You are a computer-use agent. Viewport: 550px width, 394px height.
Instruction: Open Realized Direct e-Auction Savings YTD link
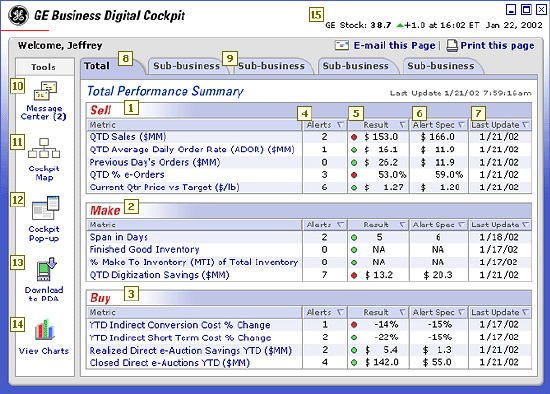click(190, 350)
